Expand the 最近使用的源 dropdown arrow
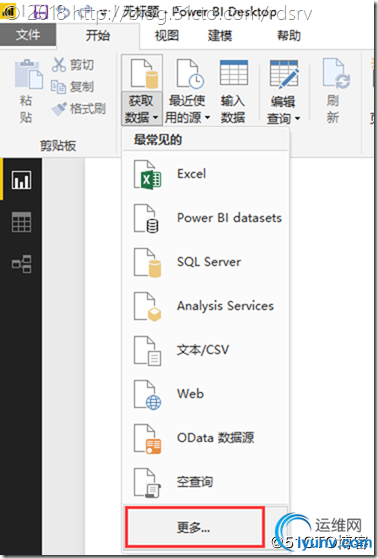 coord(207,117)
